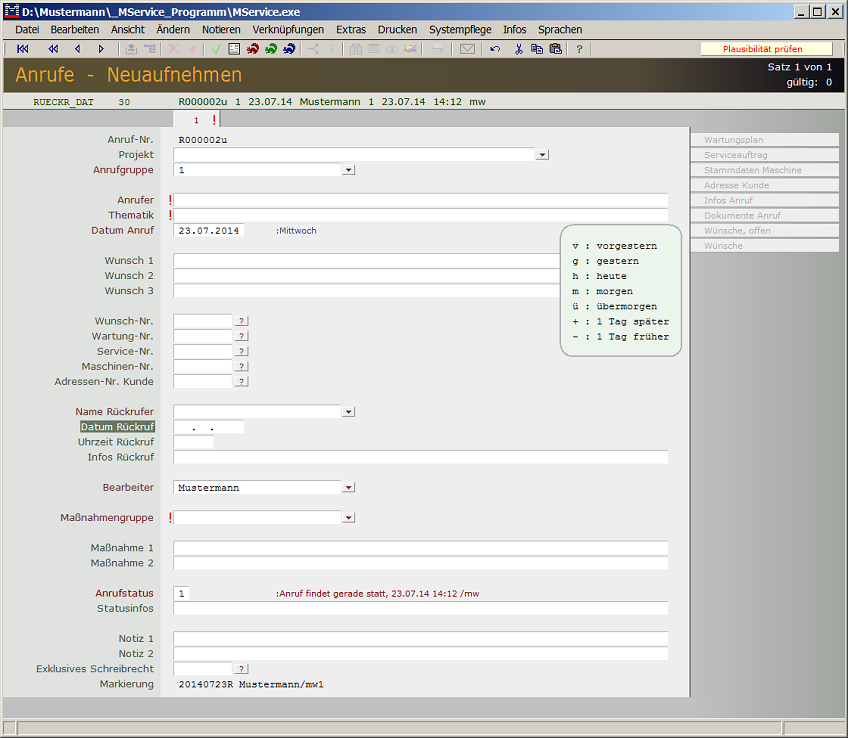This screenshot has height=738, width=848.
Task: Click the Datum Anruf date field
Action: pyautogui.click(x=208, y=231)
